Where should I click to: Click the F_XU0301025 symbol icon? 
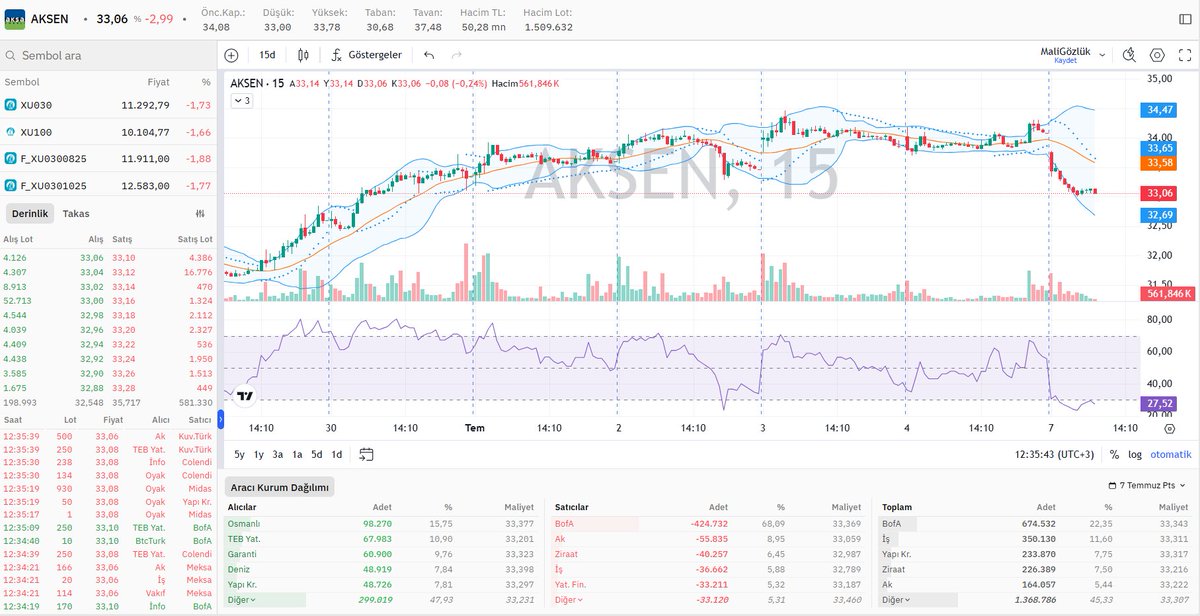pos(10,185)
